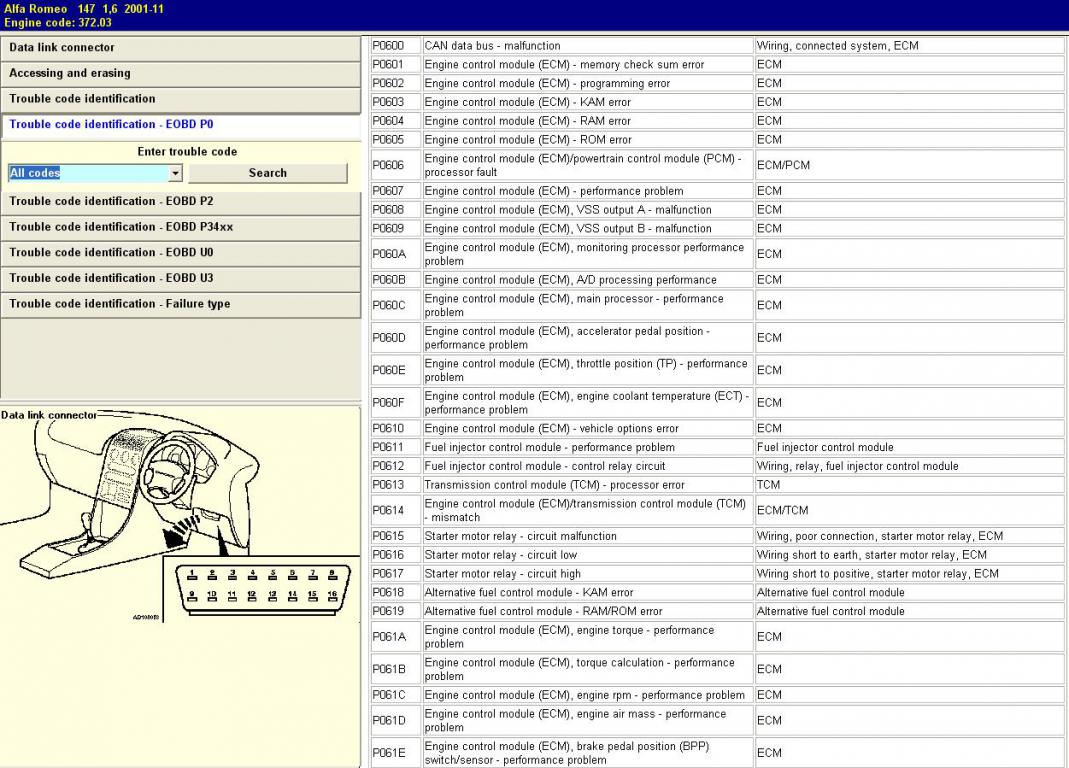Select code P061E cell
The height and width of the screenshot is (768, 1069).
click(x=395, y=753)
